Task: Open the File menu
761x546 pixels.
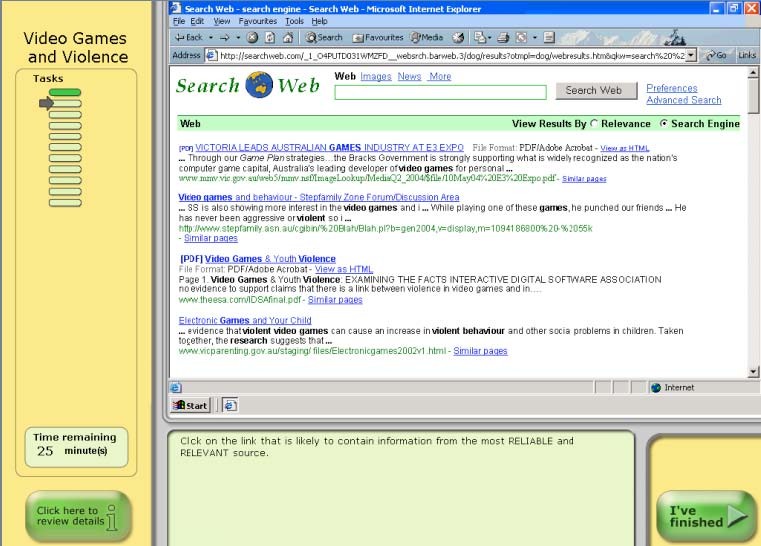Action: [179, 21]
